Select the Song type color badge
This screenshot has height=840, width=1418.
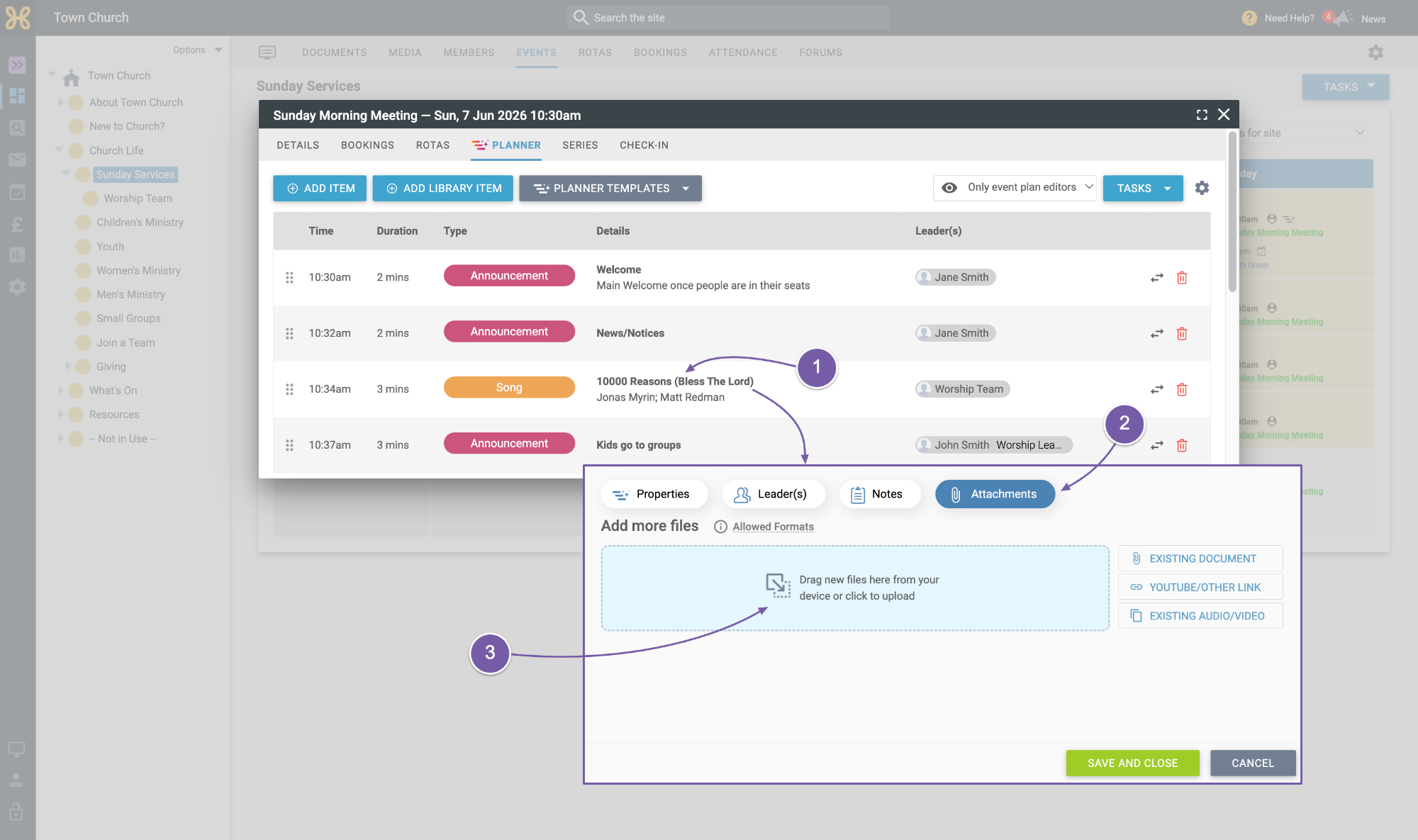509,388
